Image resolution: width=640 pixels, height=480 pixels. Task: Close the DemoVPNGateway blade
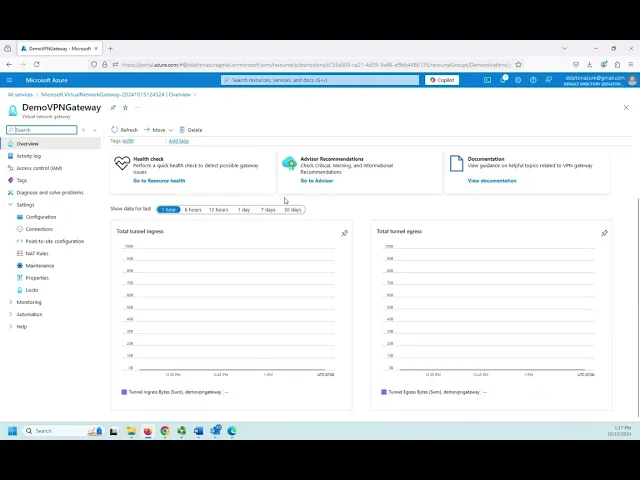coord(626,107)
